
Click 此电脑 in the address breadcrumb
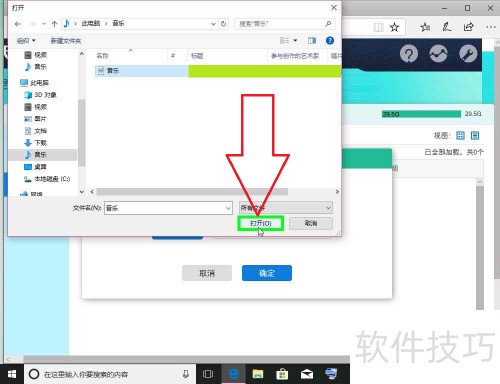(91, 23)
